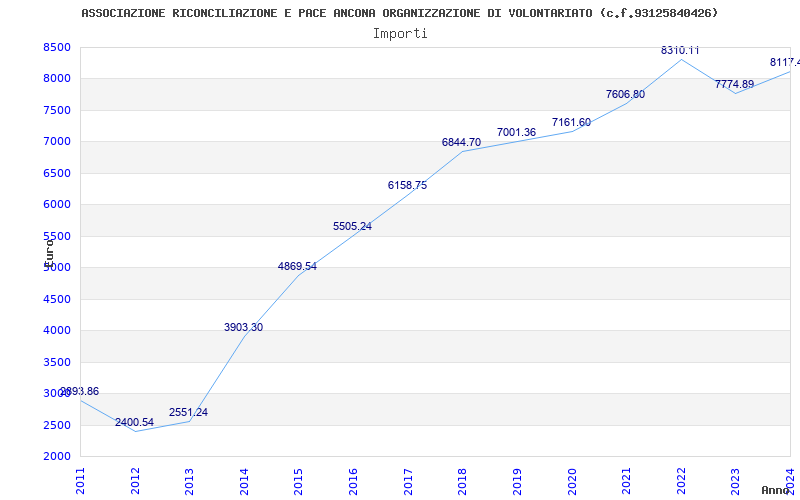This screenshot has width=800, height=500.
Task: Click the y-axis tick 7000
Action: click(57, 141)
